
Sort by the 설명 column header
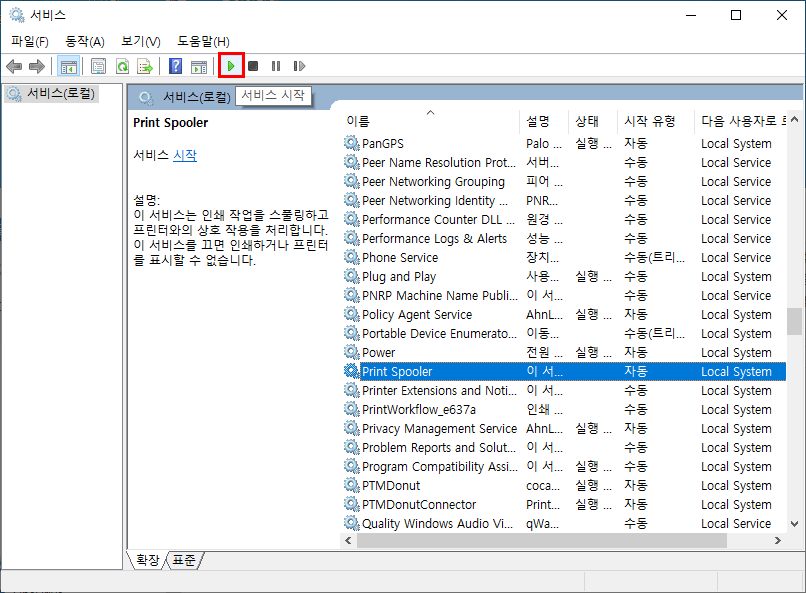[x=538, y=121]
